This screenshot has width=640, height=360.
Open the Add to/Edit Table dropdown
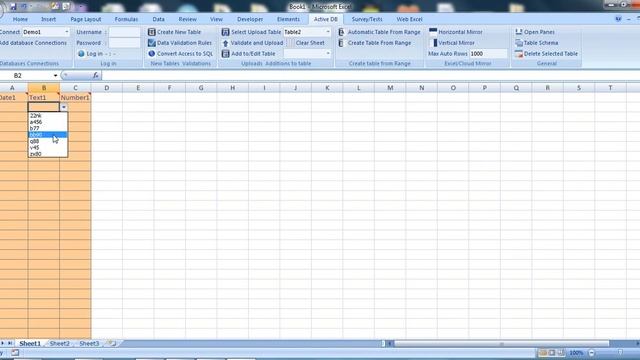coord(327,53)
